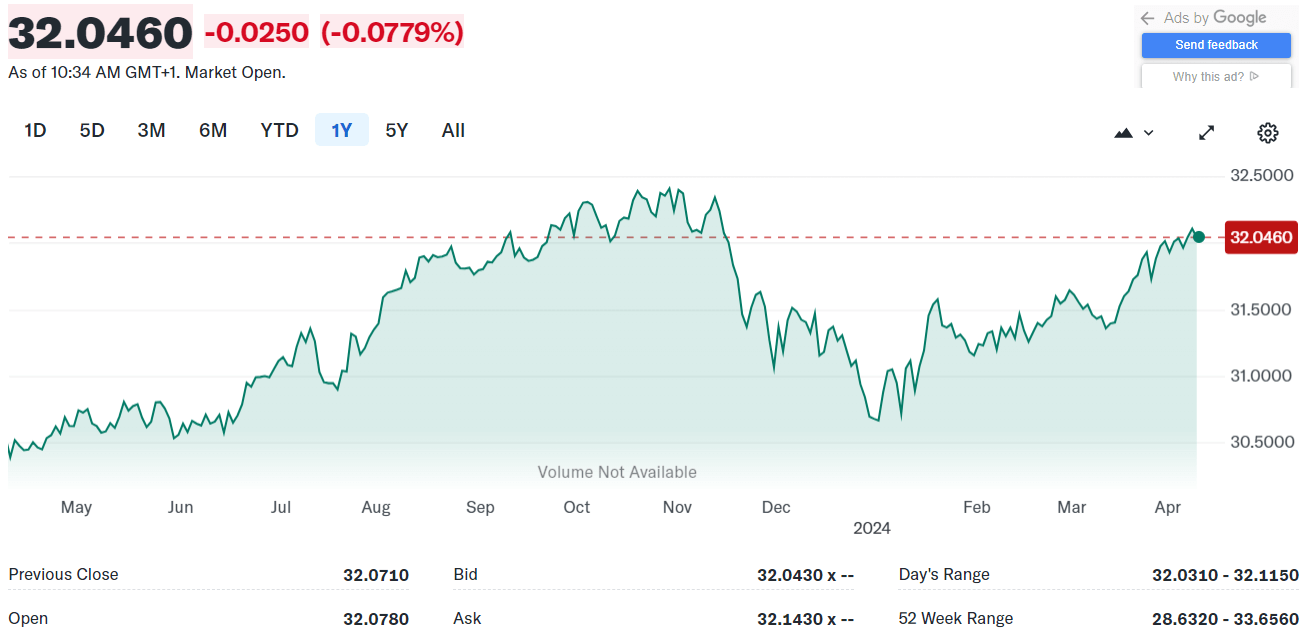This screenshot has height=636, width=1304.
Task: Click the 52 Week Range value
Action: [x=1225, y=619]
